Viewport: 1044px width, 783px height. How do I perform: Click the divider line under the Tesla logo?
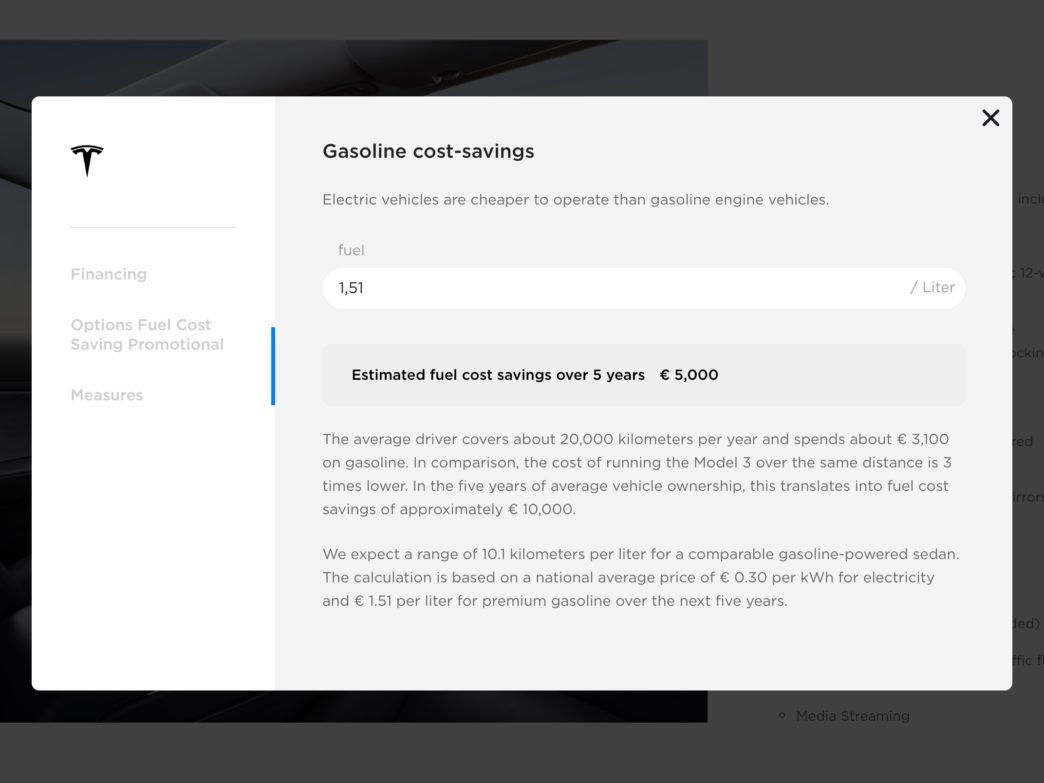(x=153, y=227)
